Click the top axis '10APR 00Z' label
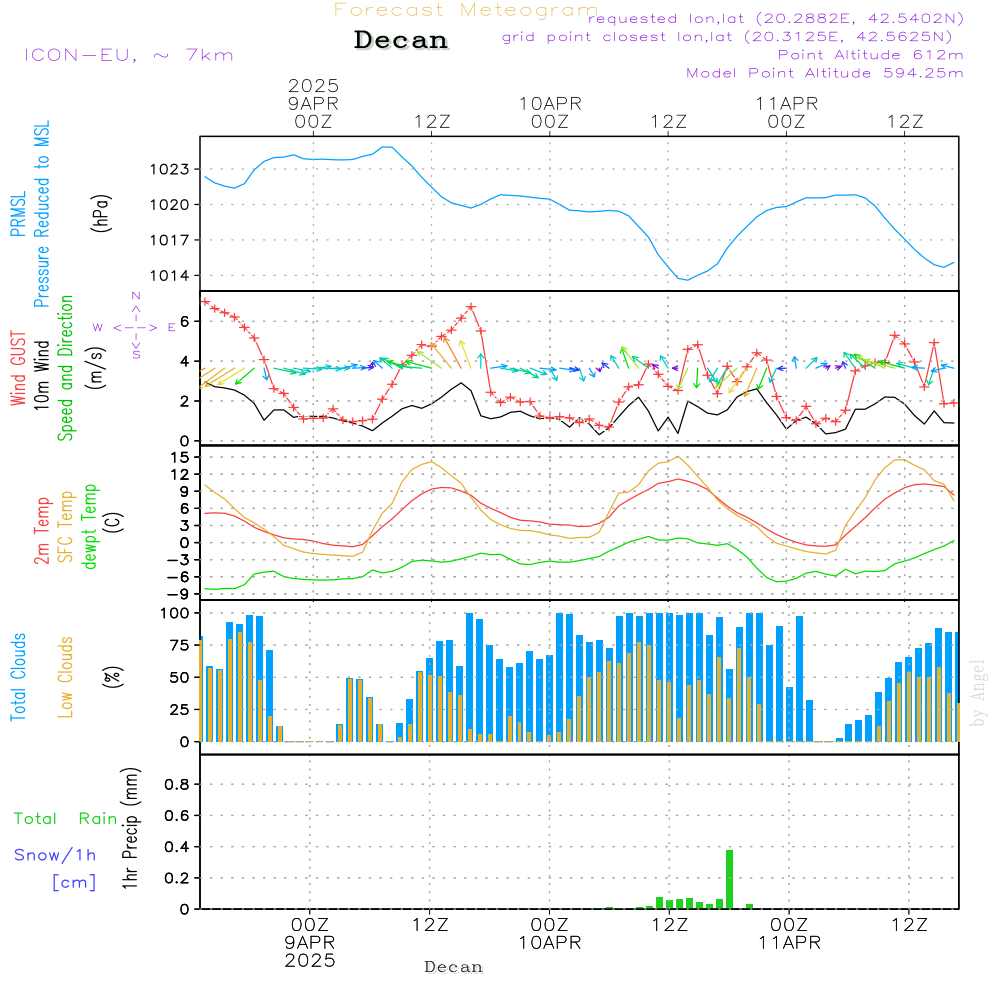This screenshot has height=1000, width=1000. tap(550, 112)
